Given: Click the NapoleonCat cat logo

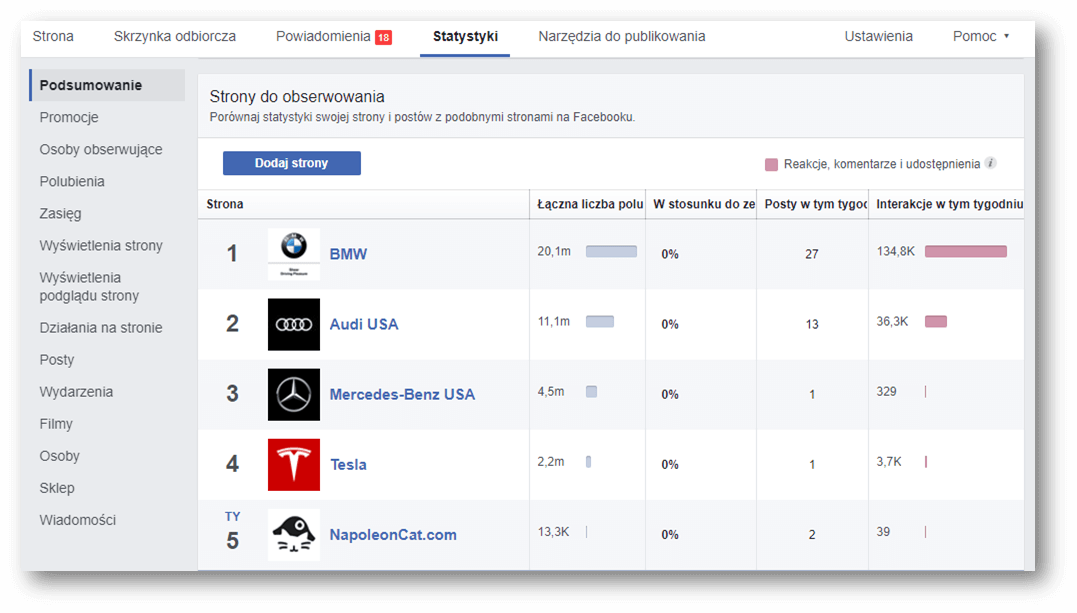Looking at the screenshot, I should point(293,535).
